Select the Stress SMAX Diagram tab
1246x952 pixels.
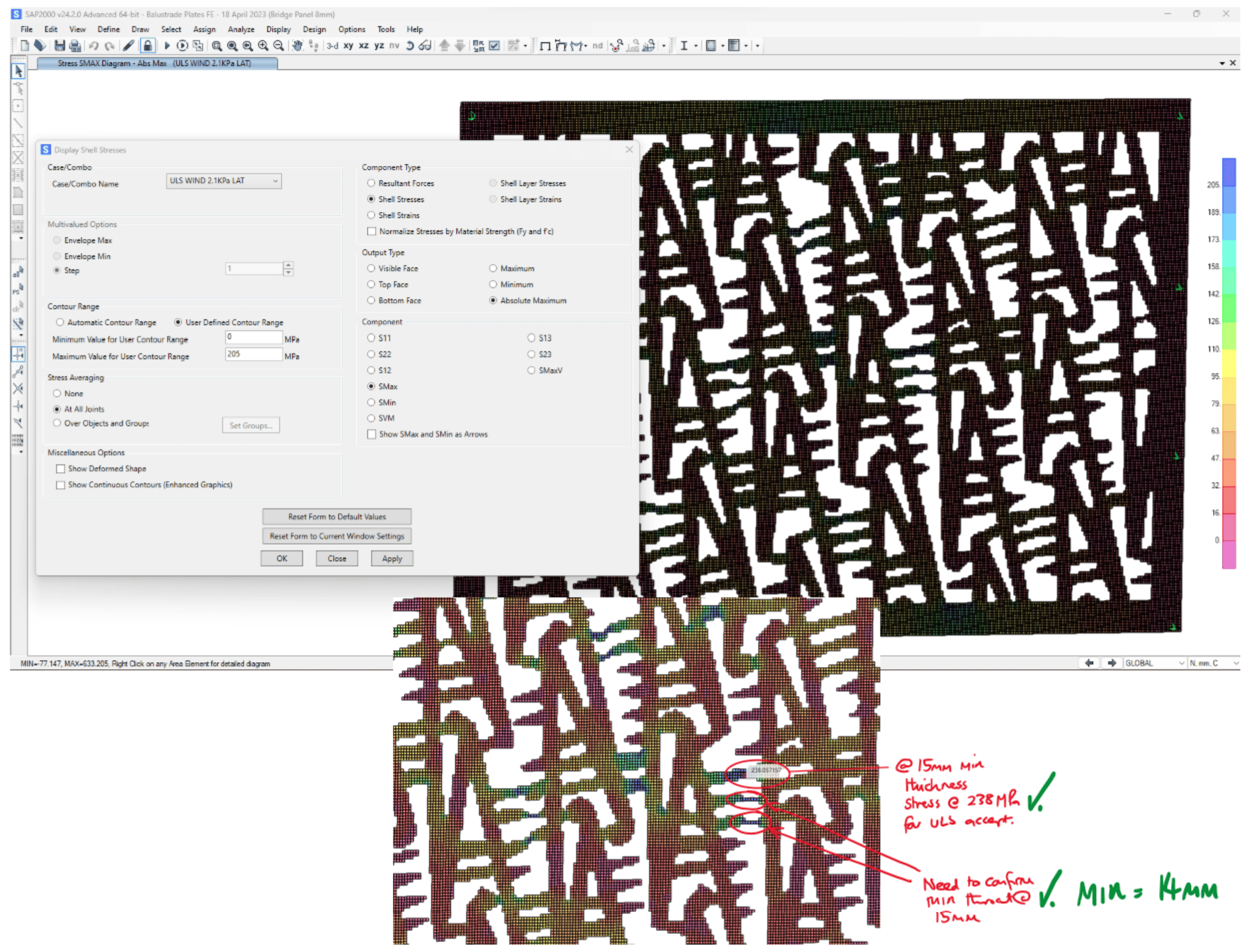click(154, 63)
